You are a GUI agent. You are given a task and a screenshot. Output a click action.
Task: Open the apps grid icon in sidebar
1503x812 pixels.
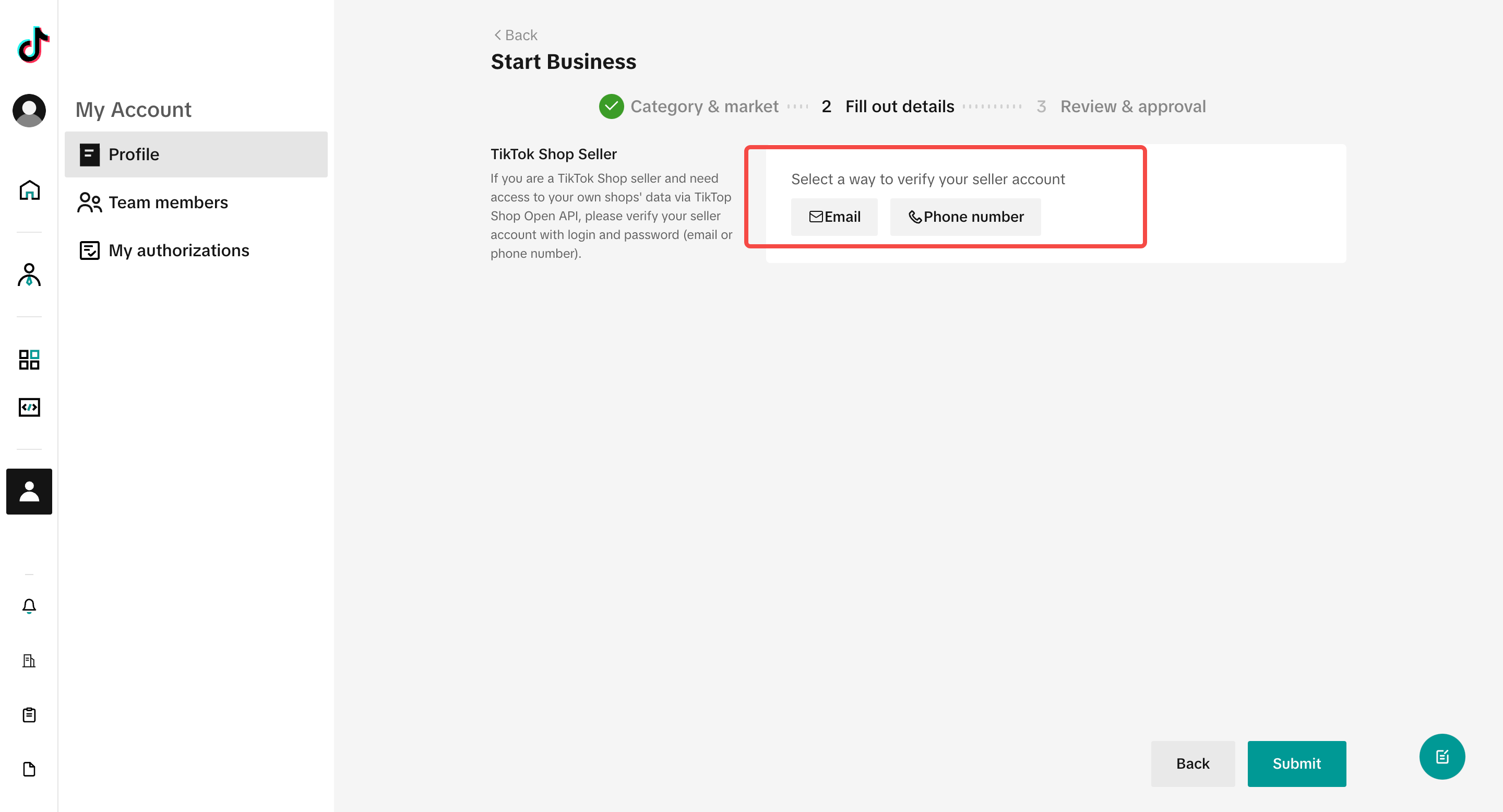click(x=29, y=360)
